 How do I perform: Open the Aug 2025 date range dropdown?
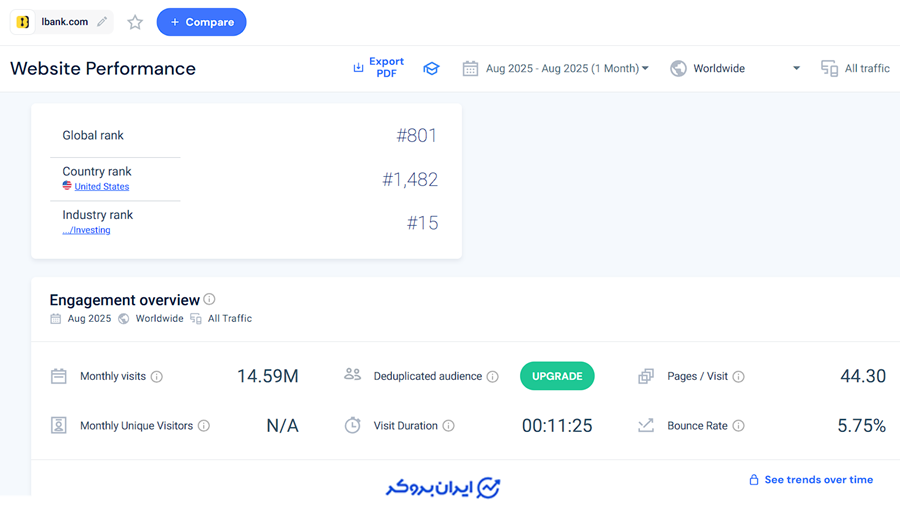point(556,69)
